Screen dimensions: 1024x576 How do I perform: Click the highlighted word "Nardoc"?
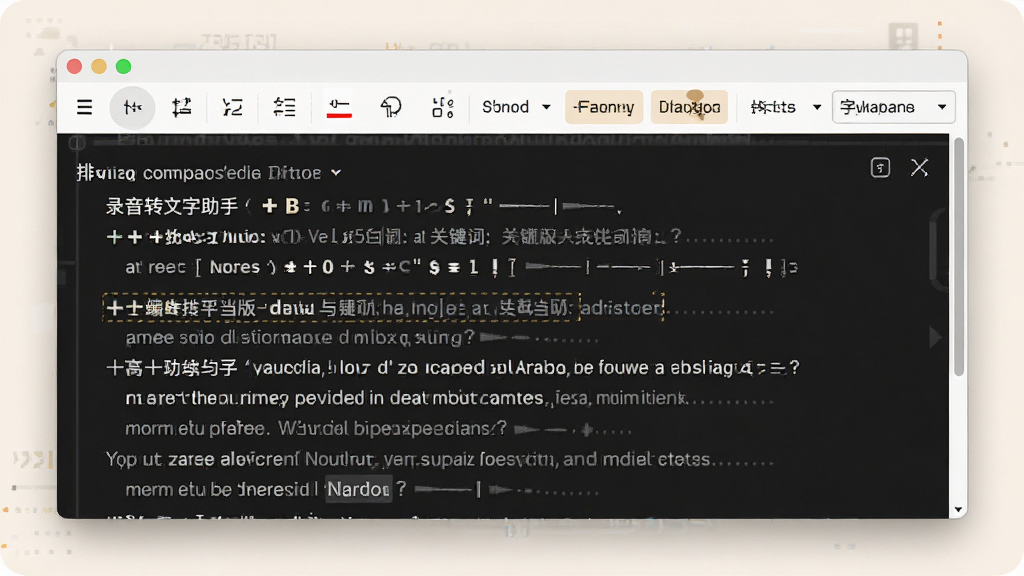[359, 489]
